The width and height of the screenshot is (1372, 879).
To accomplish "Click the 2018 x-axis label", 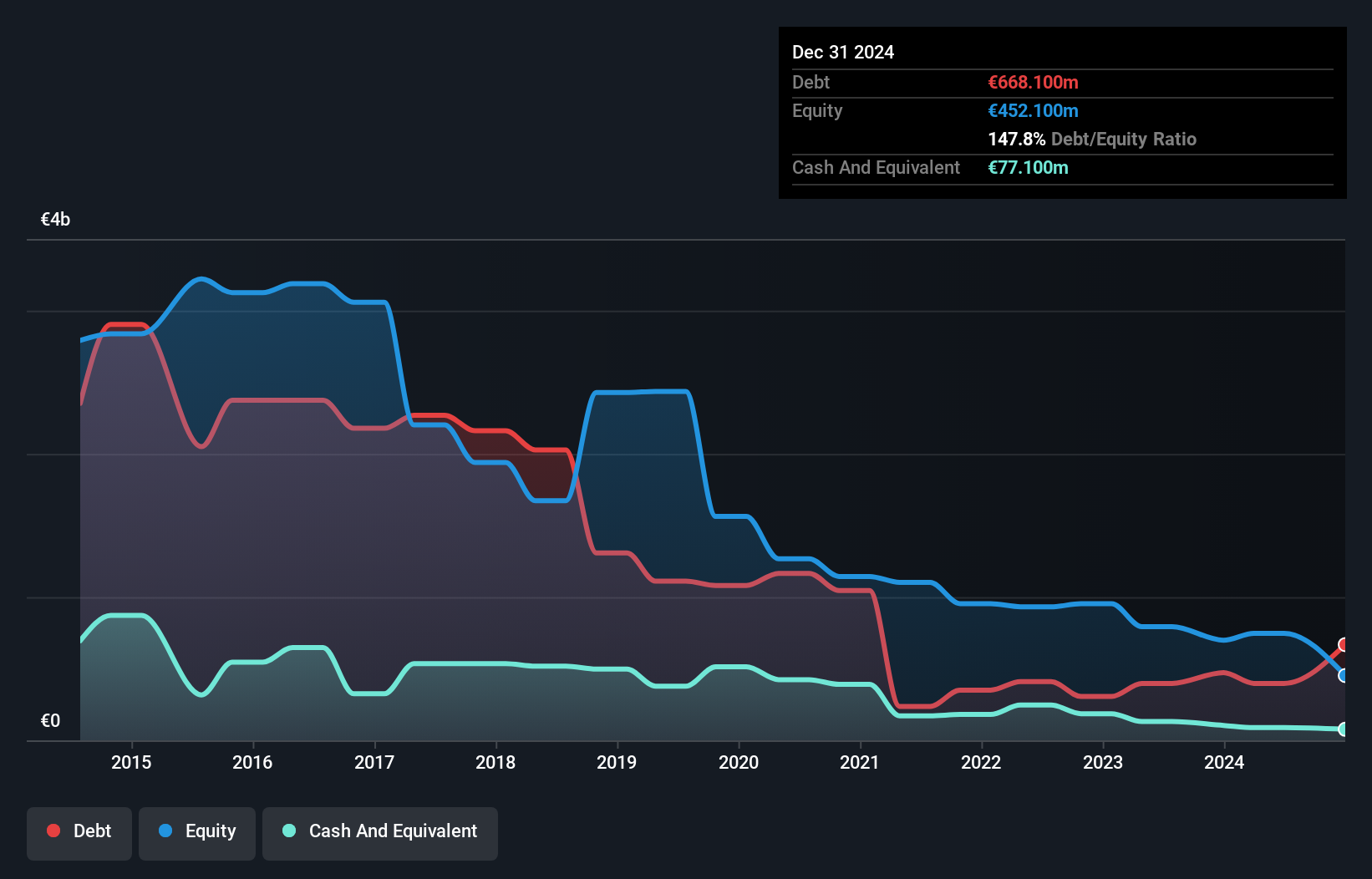I will coord(495,762).
